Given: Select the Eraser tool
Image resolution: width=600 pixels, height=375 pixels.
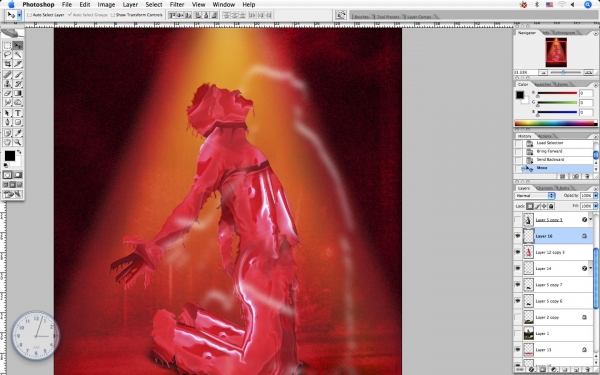Looking at the screenshot, I should [x=7, y=93].
